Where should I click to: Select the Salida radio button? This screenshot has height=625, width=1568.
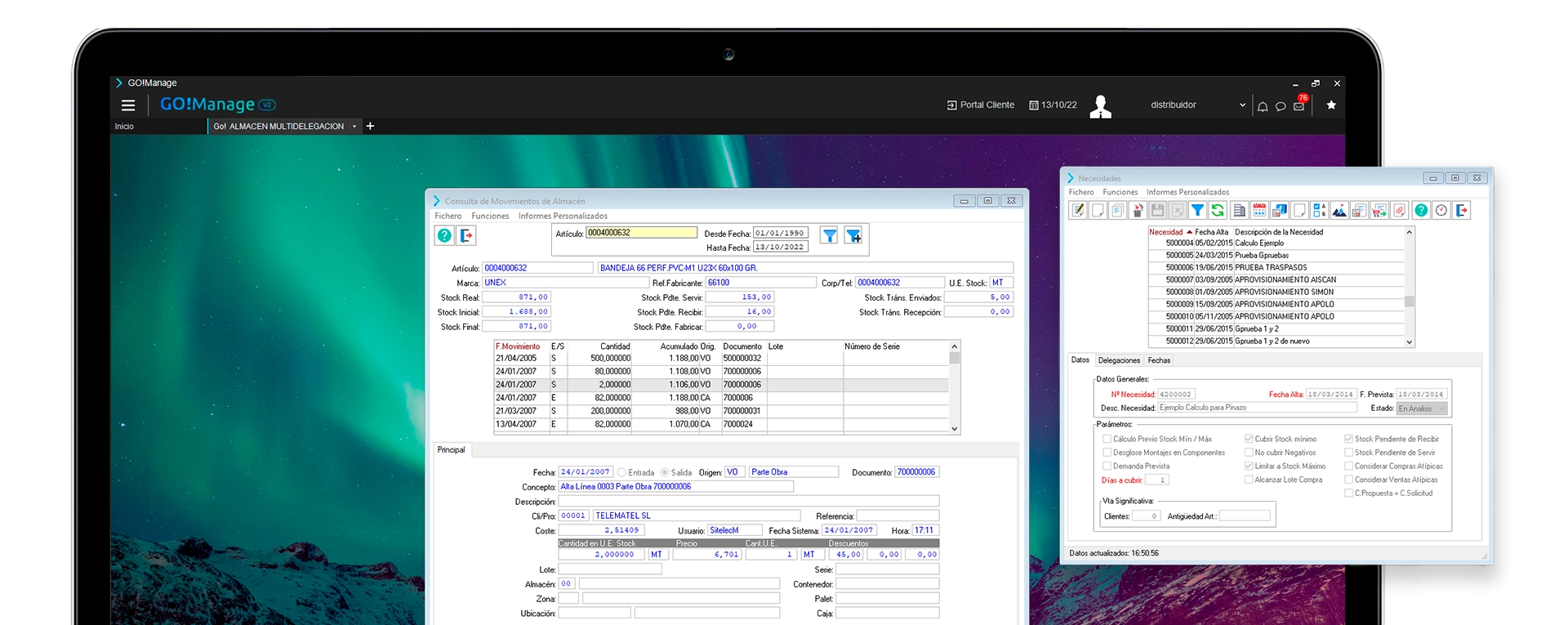(x=665, y=472)
